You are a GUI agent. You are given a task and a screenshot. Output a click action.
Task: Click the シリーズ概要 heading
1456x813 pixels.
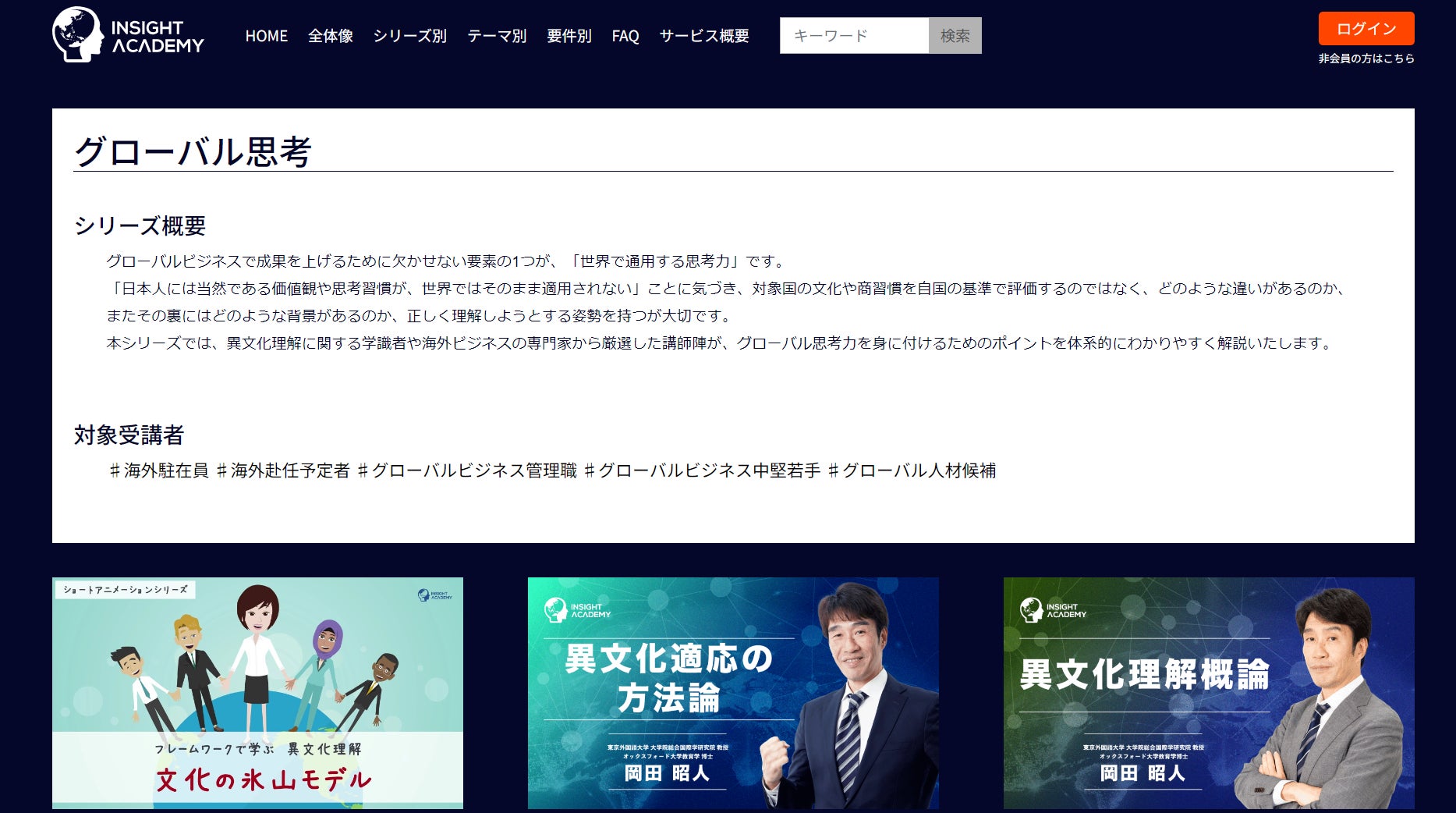[140, 225]
